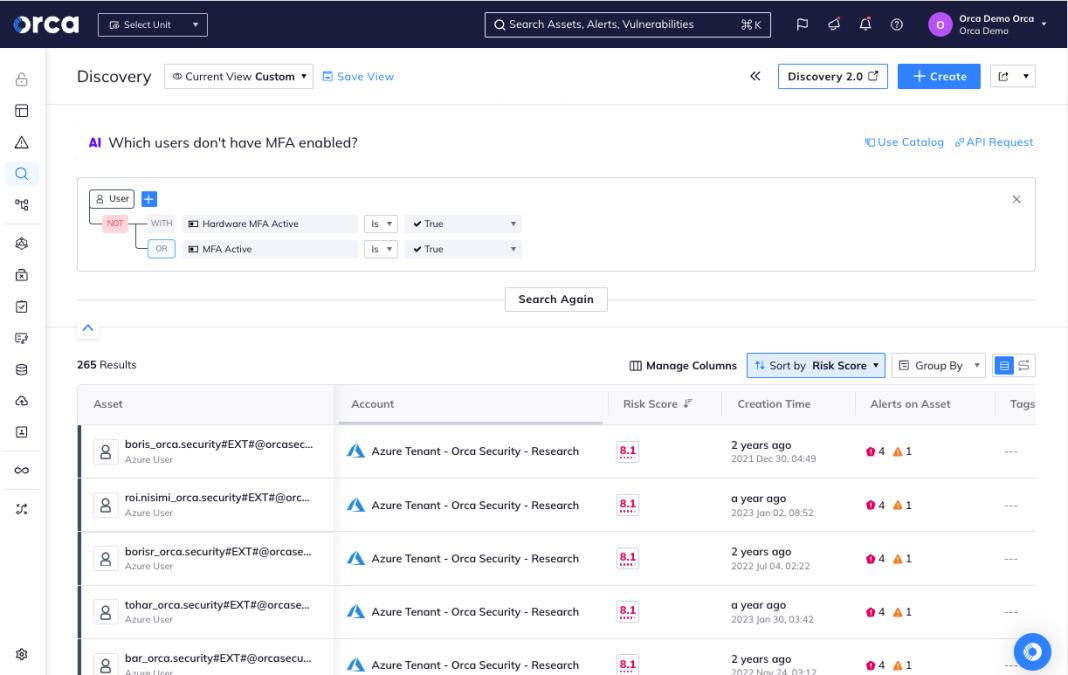Open the database sidebar icon
Viewport: 1068px width, 675px height.
tap(22, 370)
